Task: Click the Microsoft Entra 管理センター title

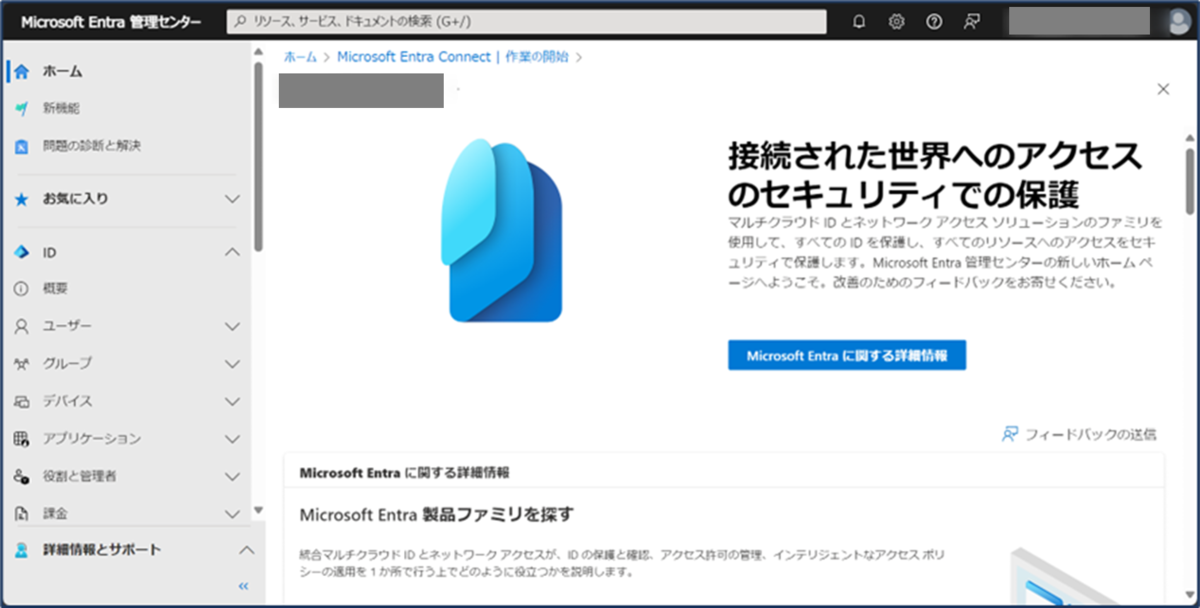Action: (x=111, y=22)
